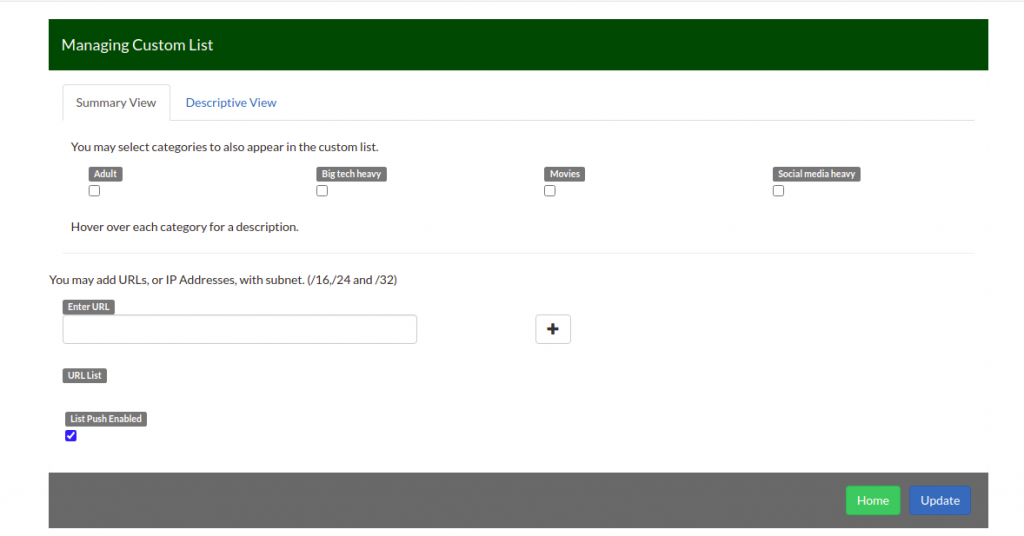Focus the Enter URL input field
Image resolution: width=1024 pixels, height=536 pixels.
(x=240, y=329)
